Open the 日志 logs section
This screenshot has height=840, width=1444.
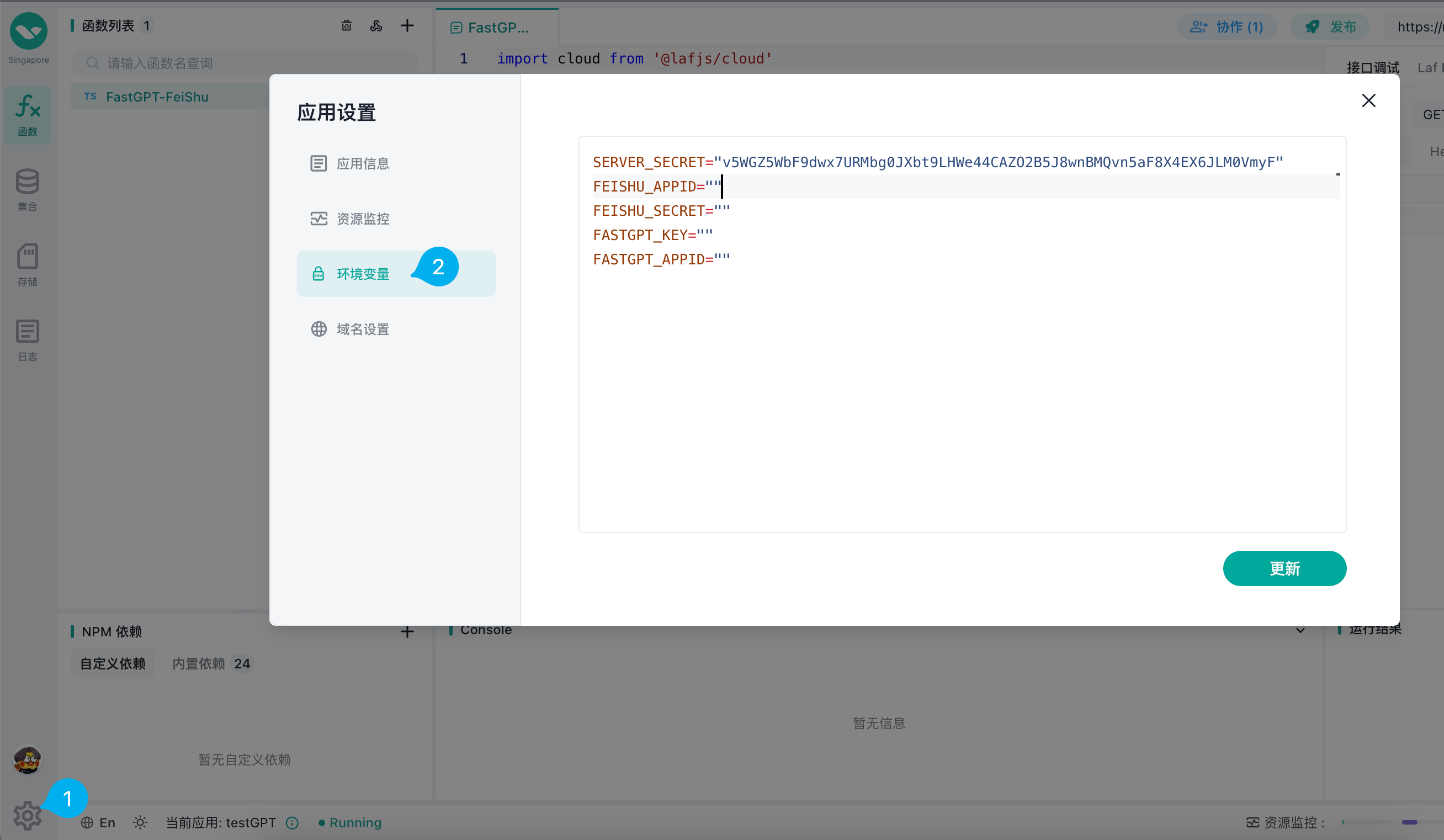[x=27, y=339]
